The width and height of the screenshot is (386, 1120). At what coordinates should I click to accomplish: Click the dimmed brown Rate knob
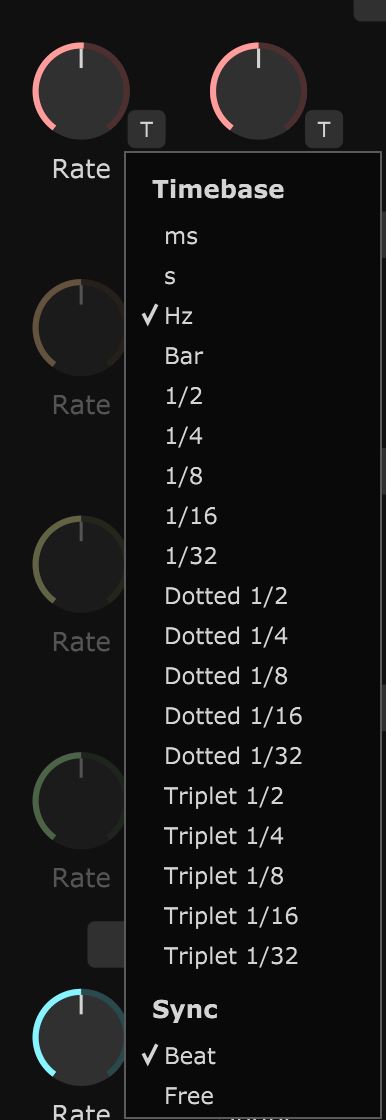[x=81, y=327]
